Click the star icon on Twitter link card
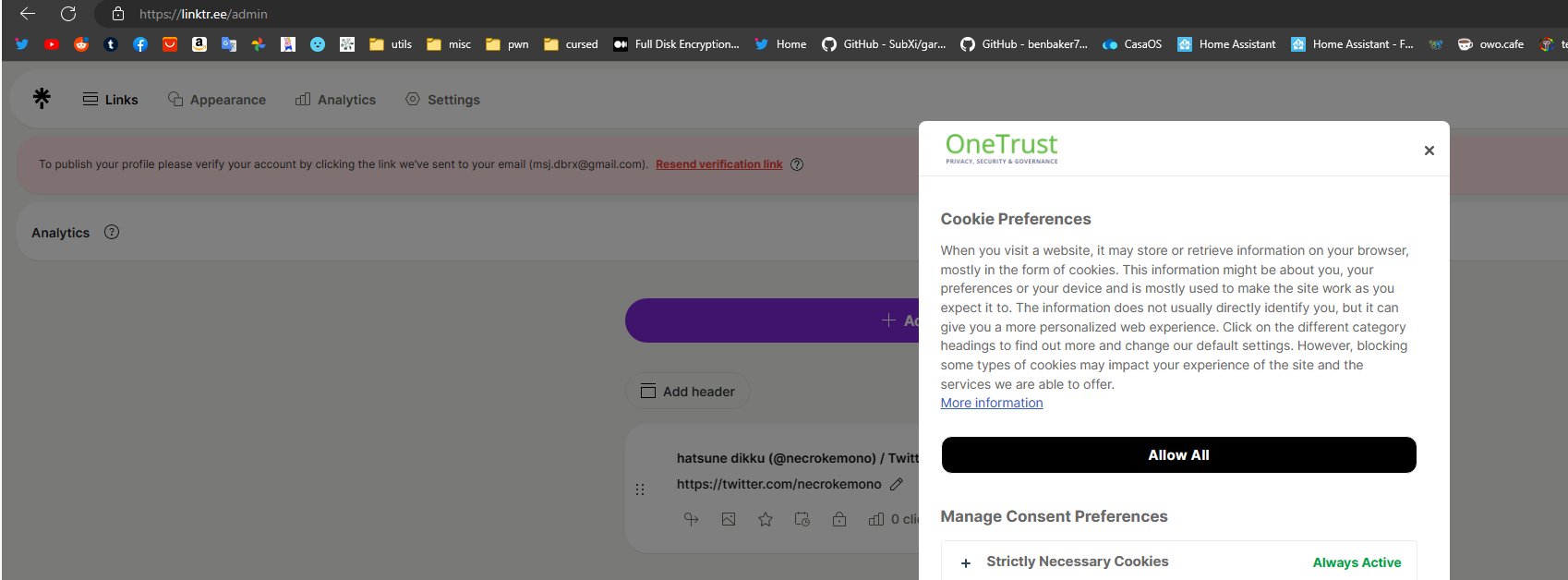 [x=765, y=520]
